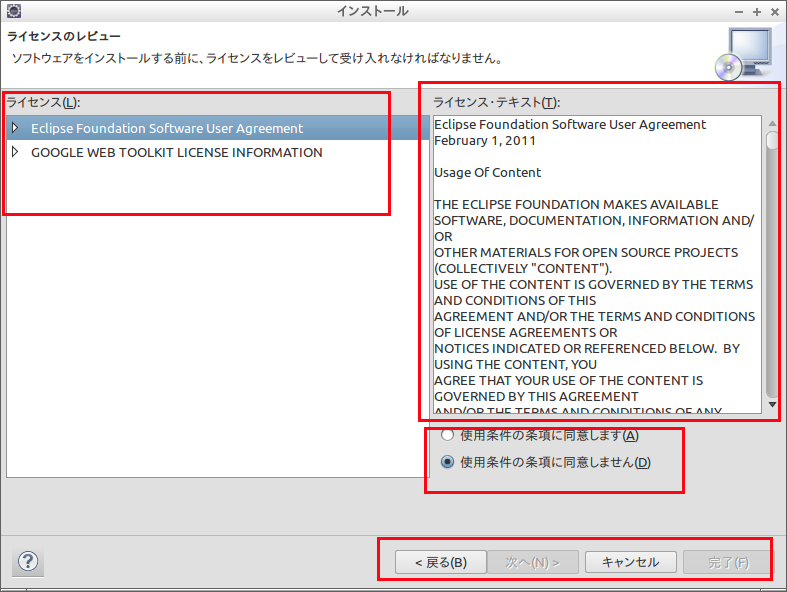
Task: Expand GOOGLE WEB TOOLKIT LICENSE INFORMATION arrow
Action: click(x=15, y=152)
